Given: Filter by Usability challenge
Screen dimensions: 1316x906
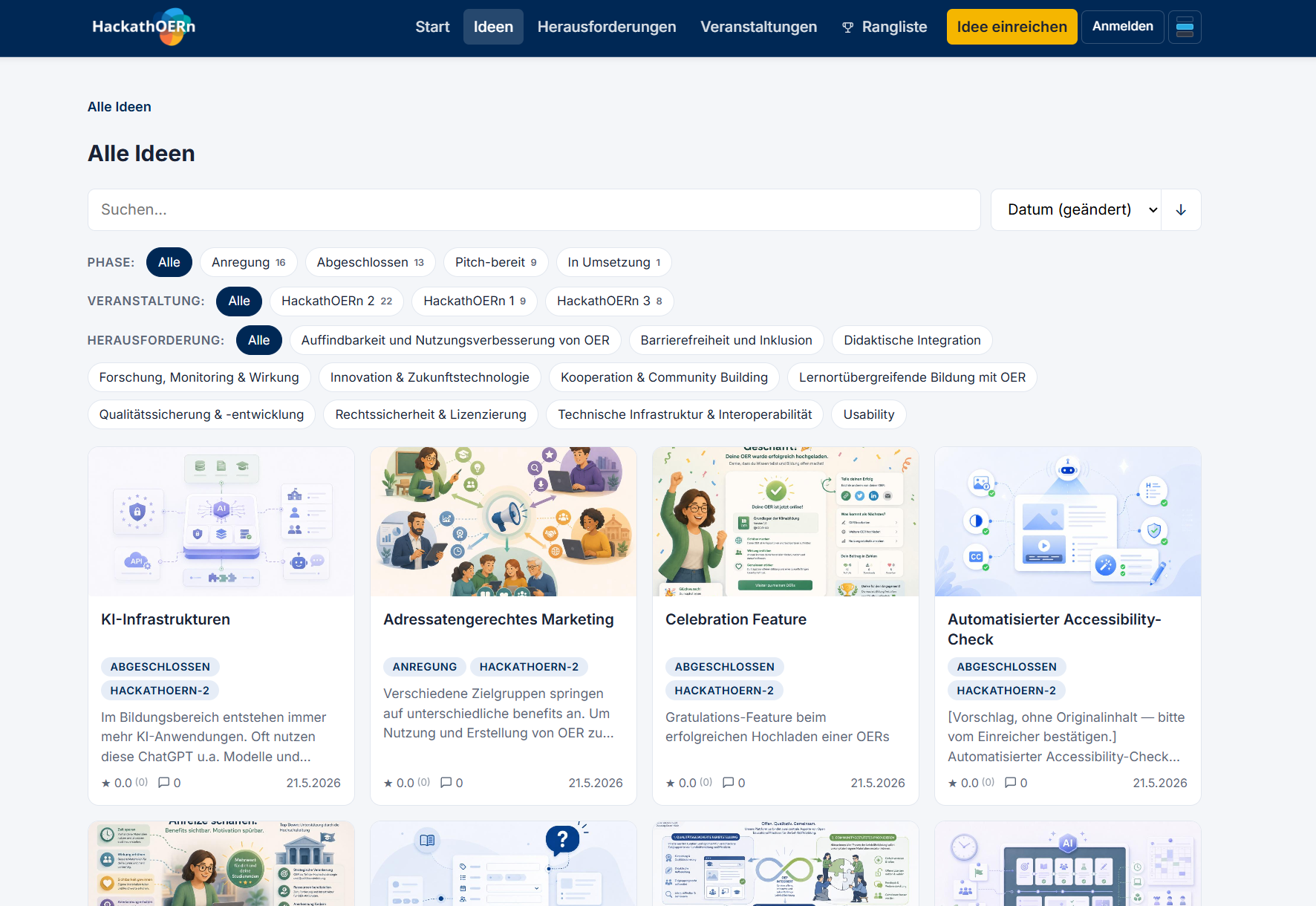Looking at the screenshot, I should (x=869, y=414).
